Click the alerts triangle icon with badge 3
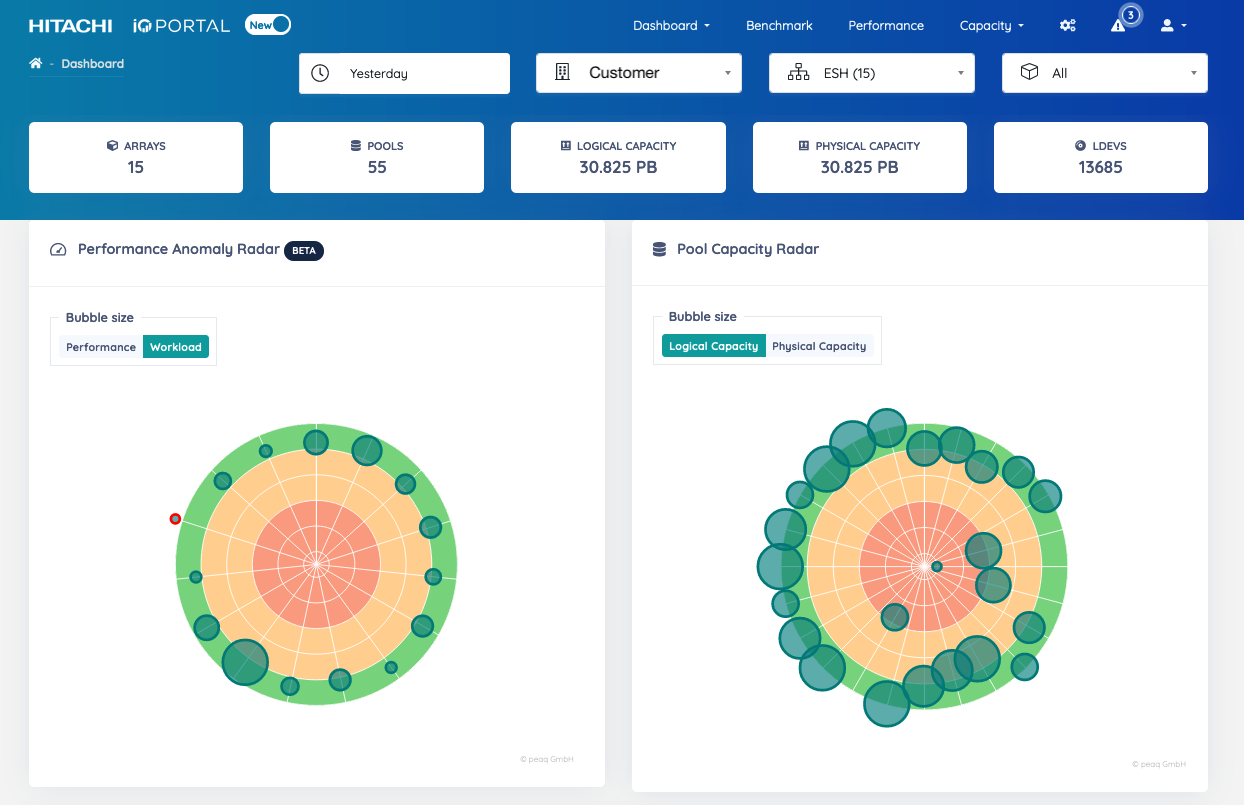Viewport: 1244px width, 805px height. [x=1118, y=25]
